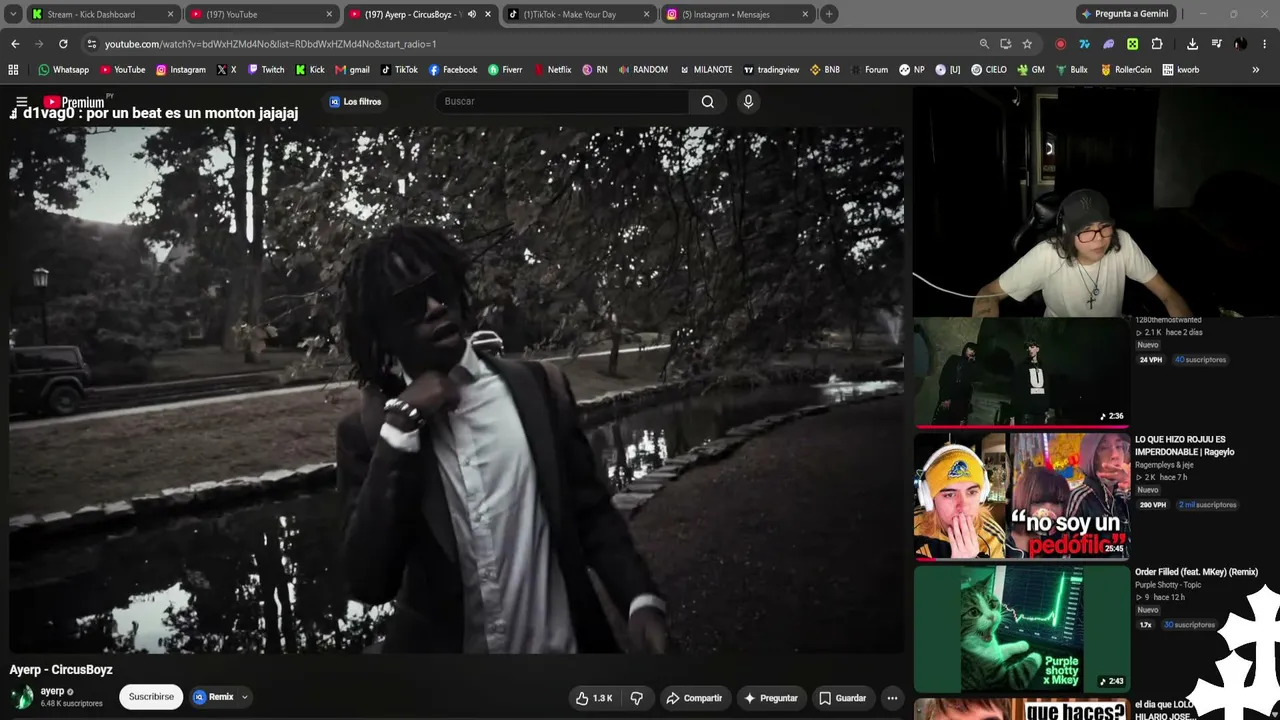Open the MILANOTE bookmark
1280x720 pixels.
point(706,70)
